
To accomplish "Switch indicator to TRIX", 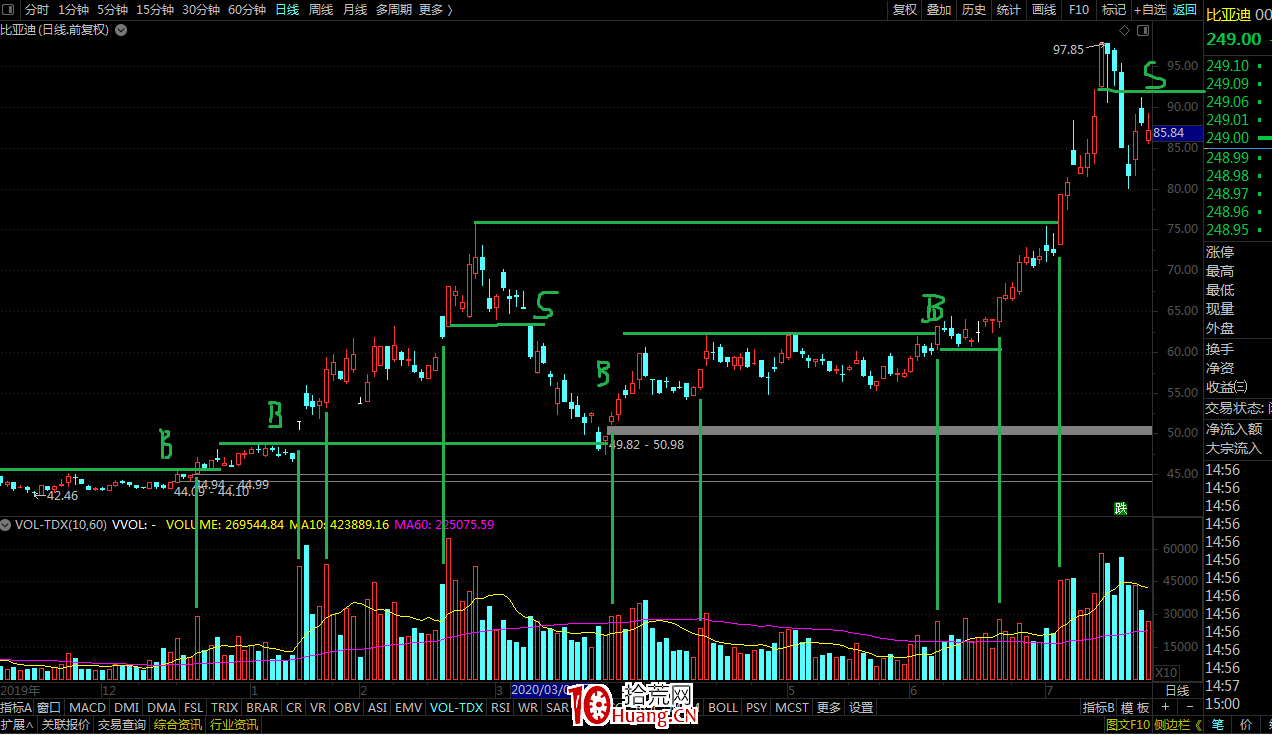I will click(x=225, y=707).
